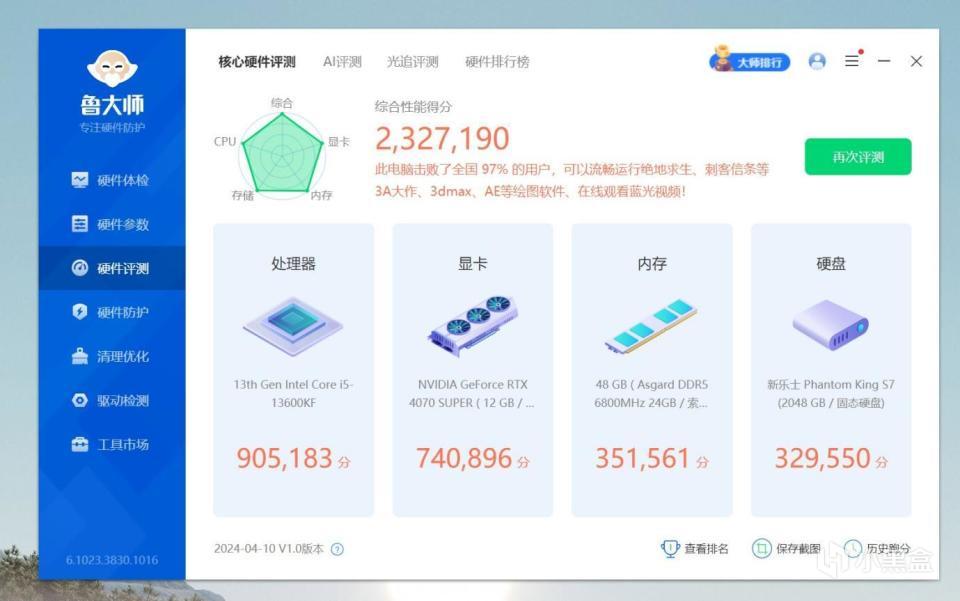The width and height of the screenshot is (960, 601).
Task: Click the 大师排行 badge button
Action: click(750, 61)
